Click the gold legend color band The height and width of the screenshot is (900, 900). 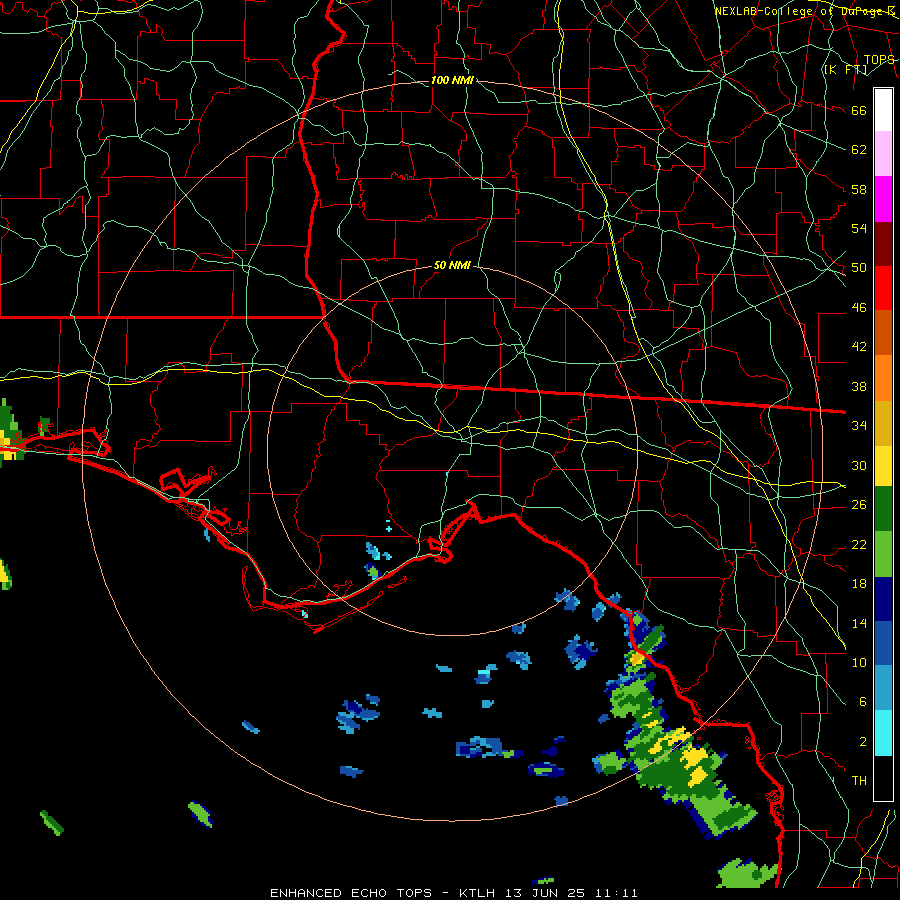pyautogui.click(x=883, y=423)
